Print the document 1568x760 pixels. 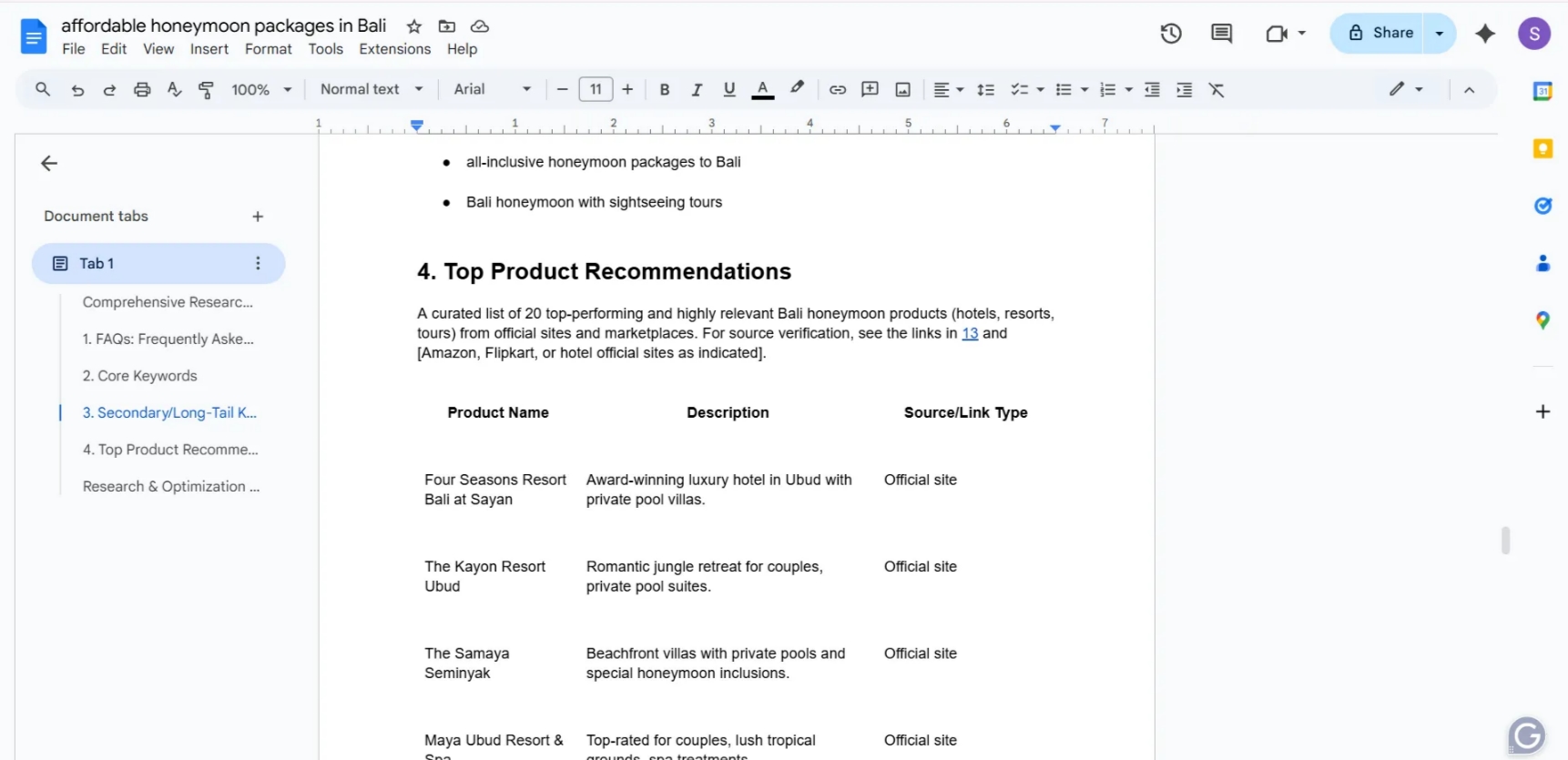[x=142, y=89]
